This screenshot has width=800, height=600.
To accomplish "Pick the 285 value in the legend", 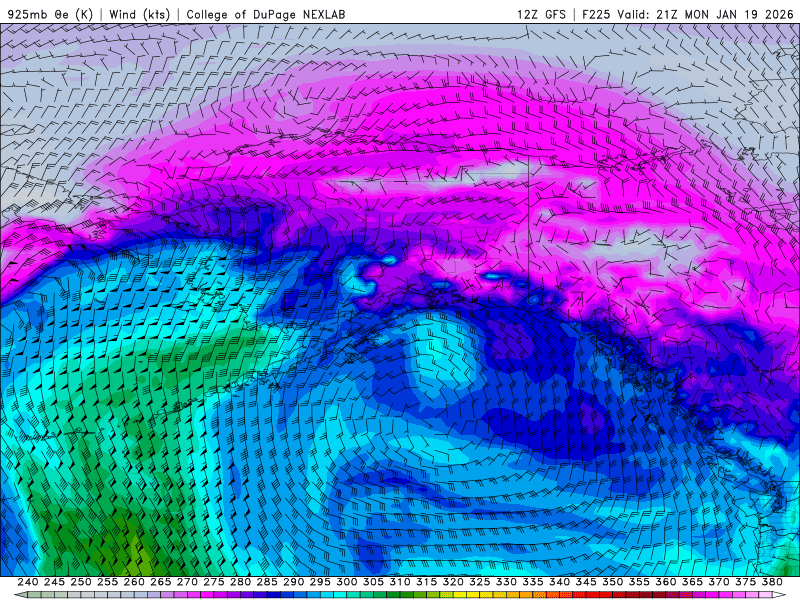I will [x=267, y=582].
